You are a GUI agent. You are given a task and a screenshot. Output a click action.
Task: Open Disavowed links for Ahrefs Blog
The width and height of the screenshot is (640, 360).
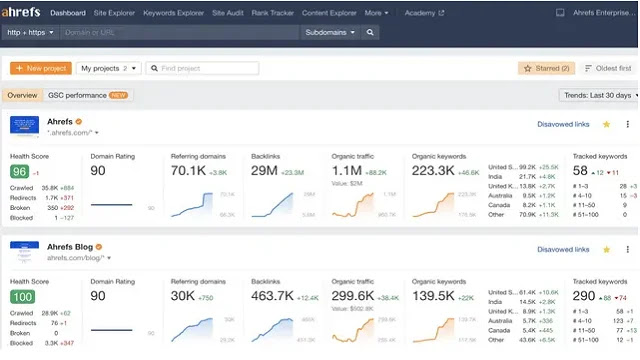pyautogui.click(x=563, y=249)
